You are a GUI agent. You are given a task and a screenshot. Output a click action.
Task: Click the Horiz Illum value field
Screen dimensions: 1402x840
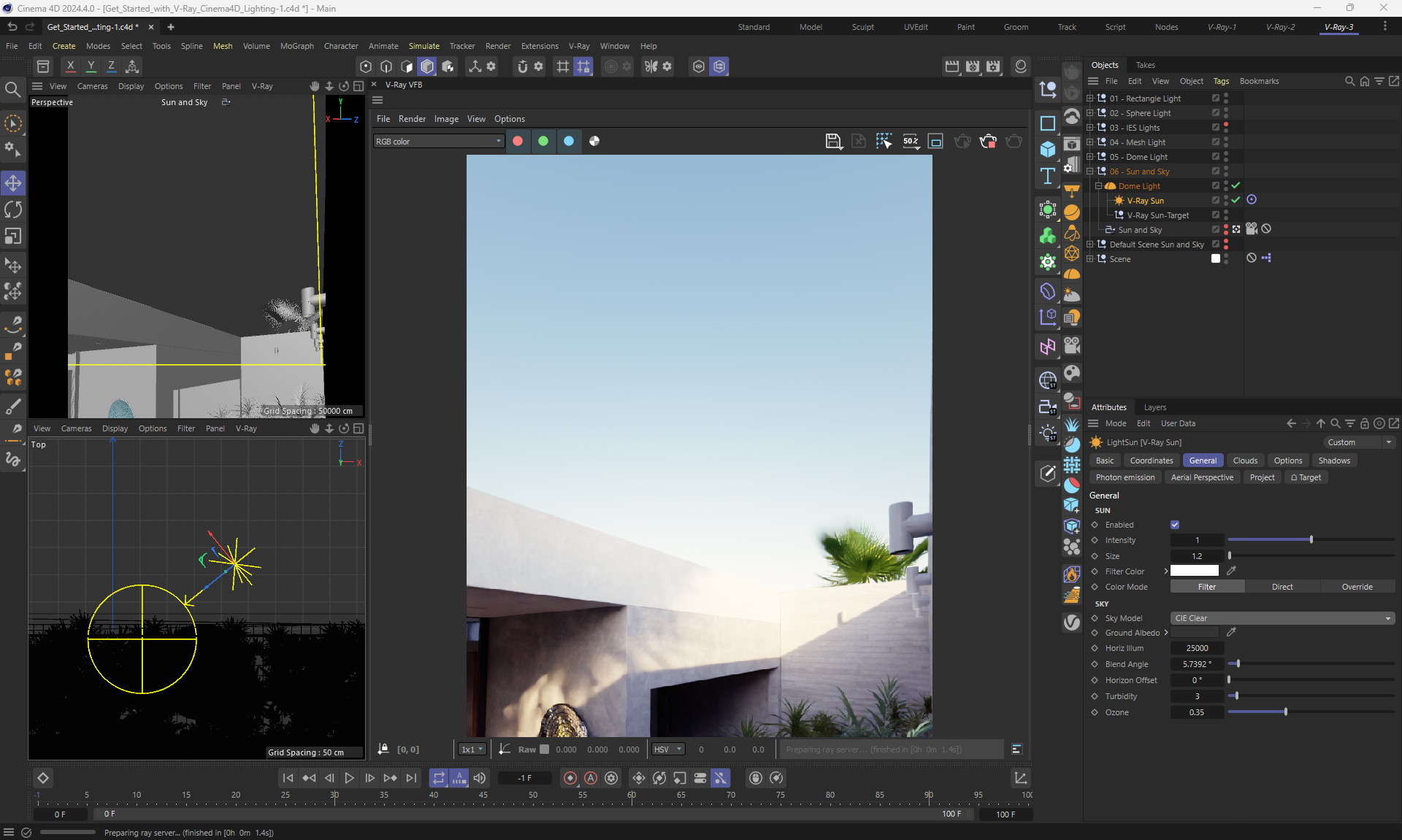(x=1196, y=648)
